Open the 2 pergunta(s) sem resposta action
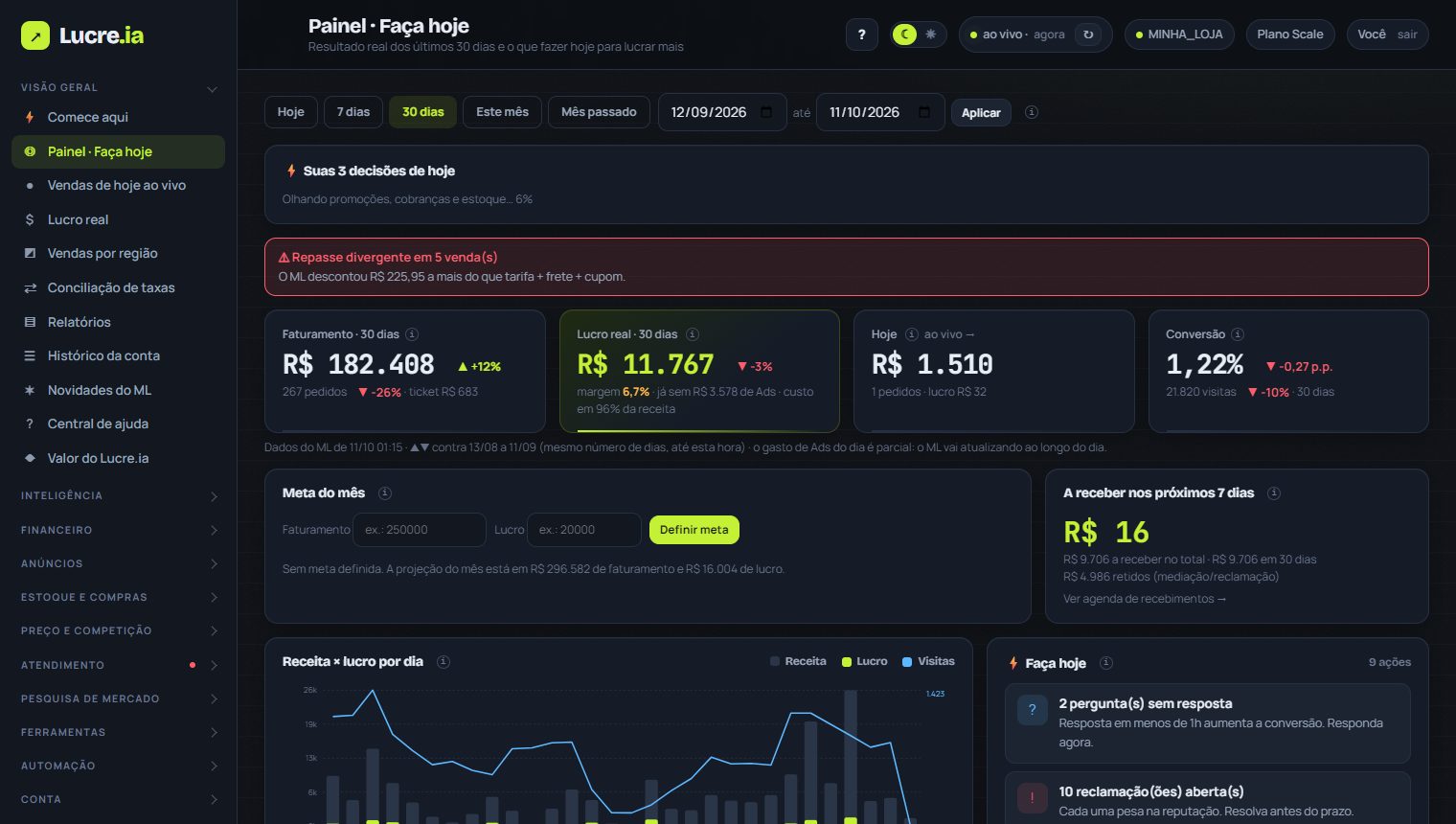1456x824 pixels. (x=1207, y=722)
